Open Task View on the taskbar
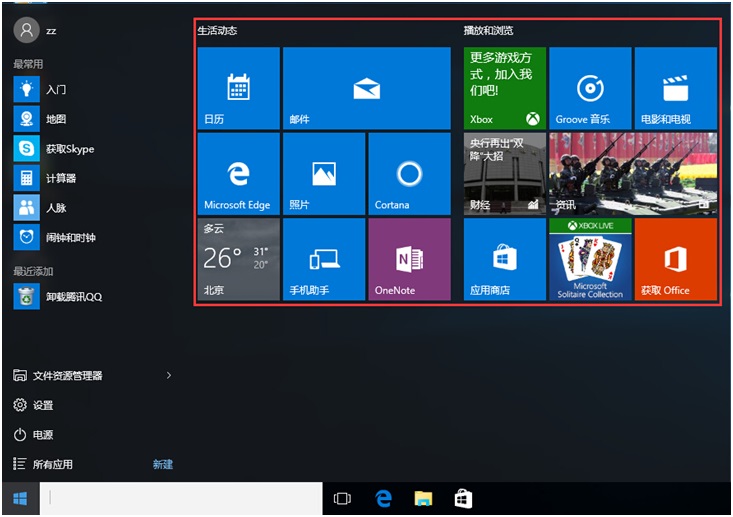The width and height of the screenshot is (733, 517). click(342, 498)
